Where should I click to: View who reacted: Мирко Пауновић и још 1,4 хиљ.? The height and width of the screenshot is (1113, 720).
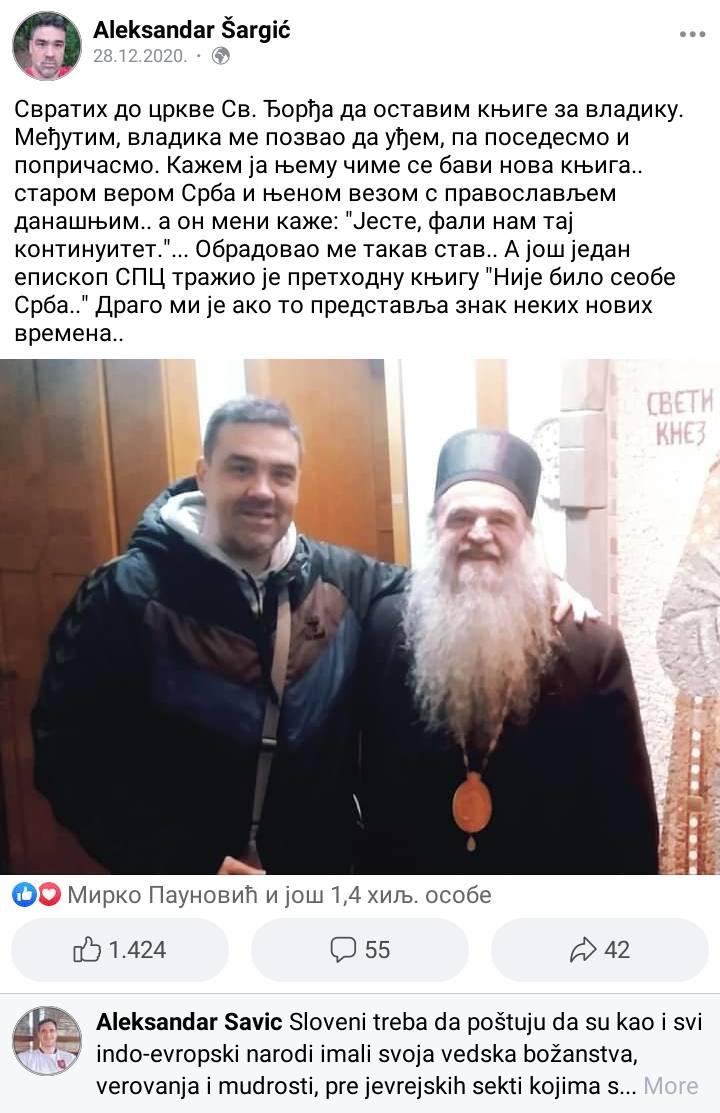click(x=279, y=895)
